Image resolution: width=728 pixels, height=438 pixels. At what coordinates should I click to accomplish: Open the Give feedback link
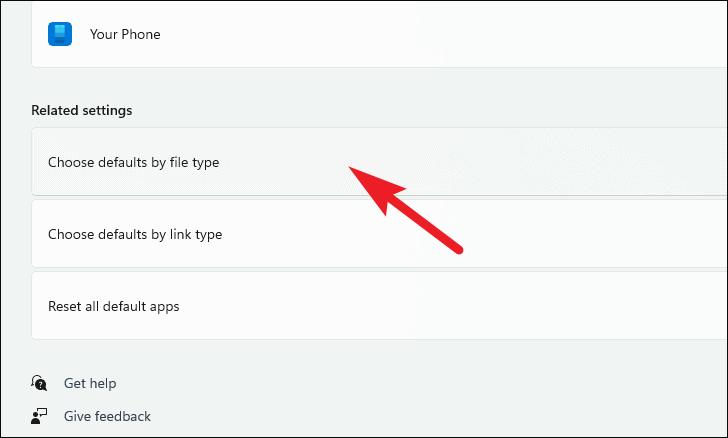click(107, 416)
